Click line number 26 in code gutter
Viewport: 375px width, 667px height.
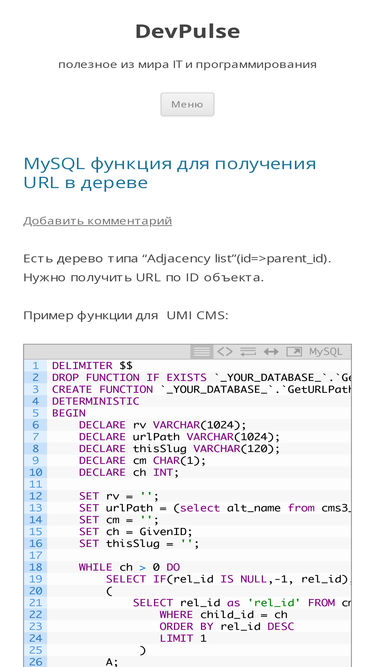click(x=35, y=662)
